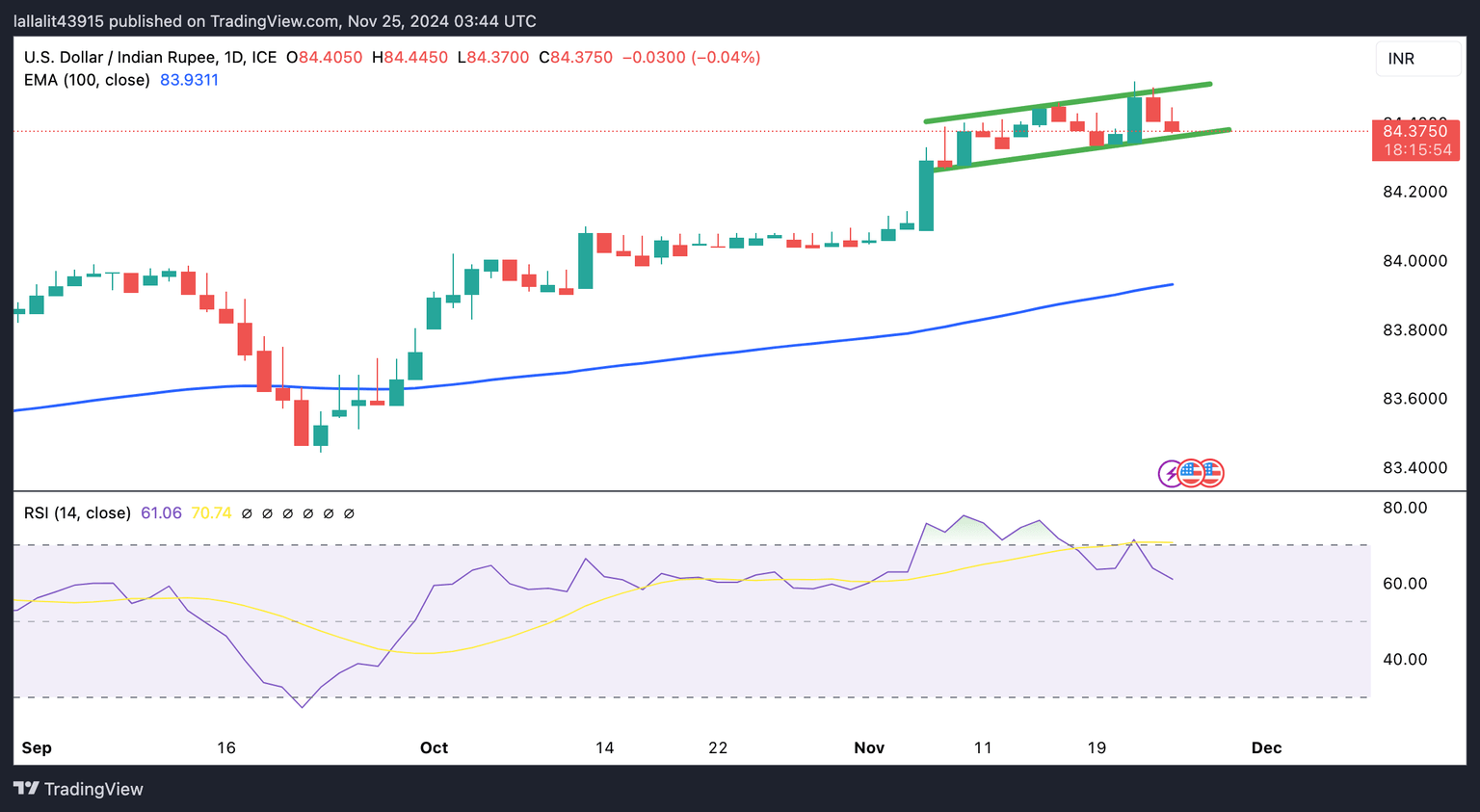1480x812 pixels.
Task: Click the RSI (14, close) indicator legend
Action: (77, 513)
